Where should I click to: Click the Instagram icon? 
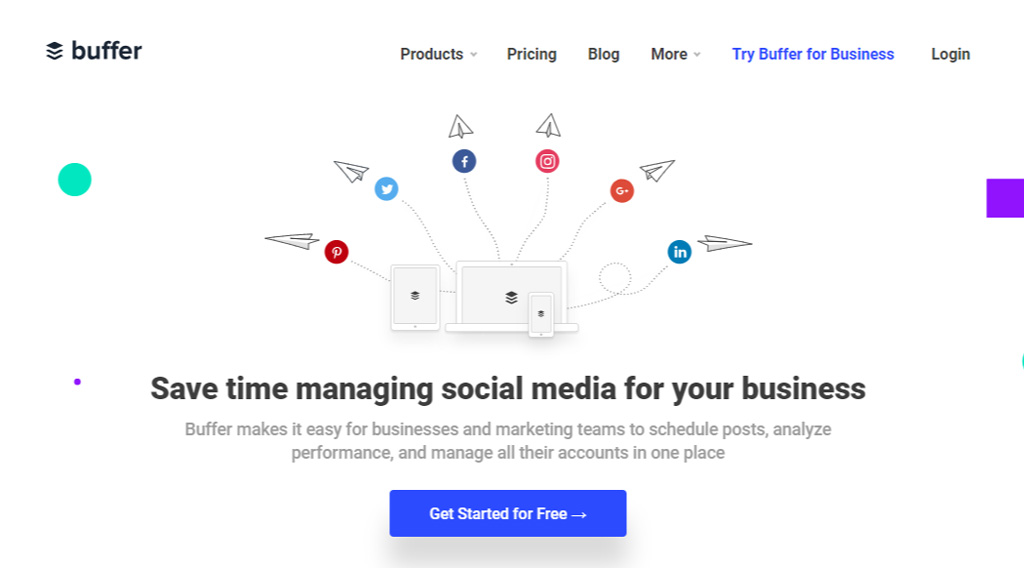547,161
